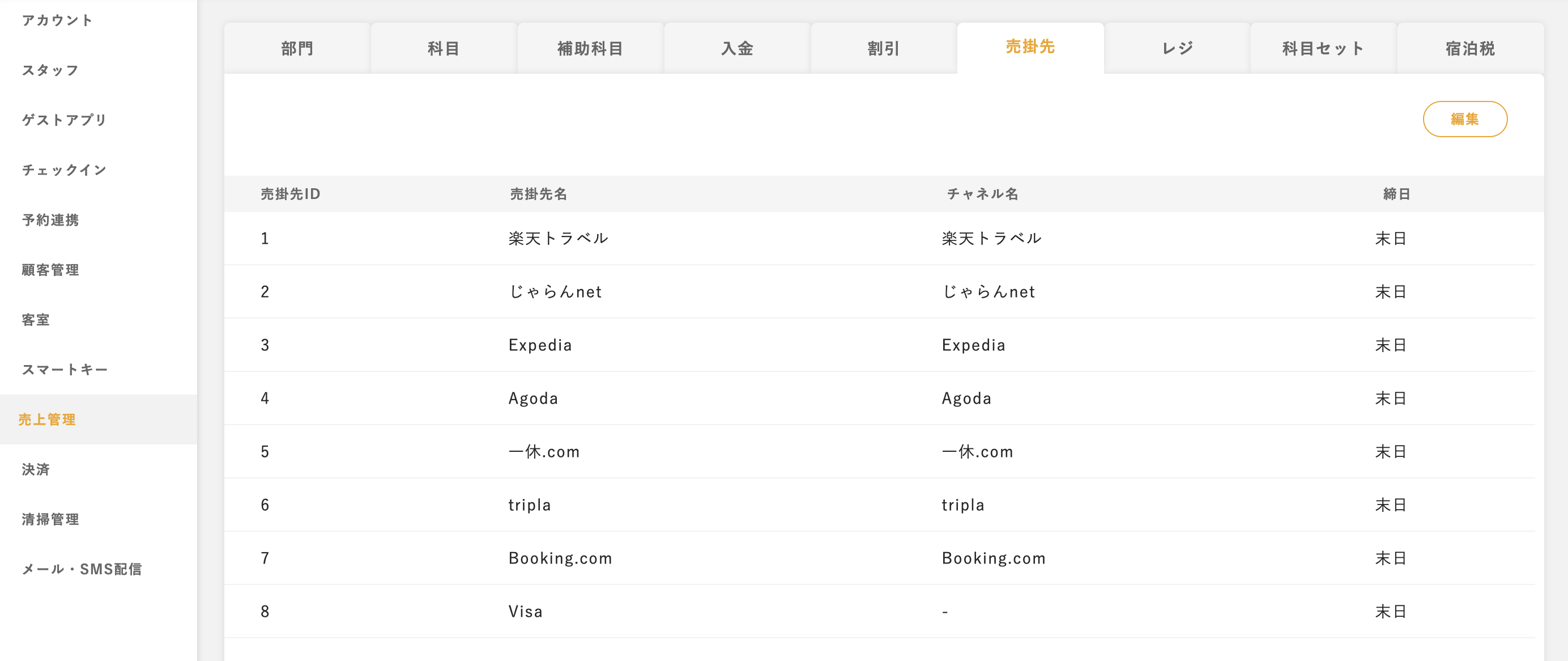This screenshot has height=661, width=1568.
Task: Click じゃらんnet in the チャネル名 column
Action: click(x=988, y=292)
